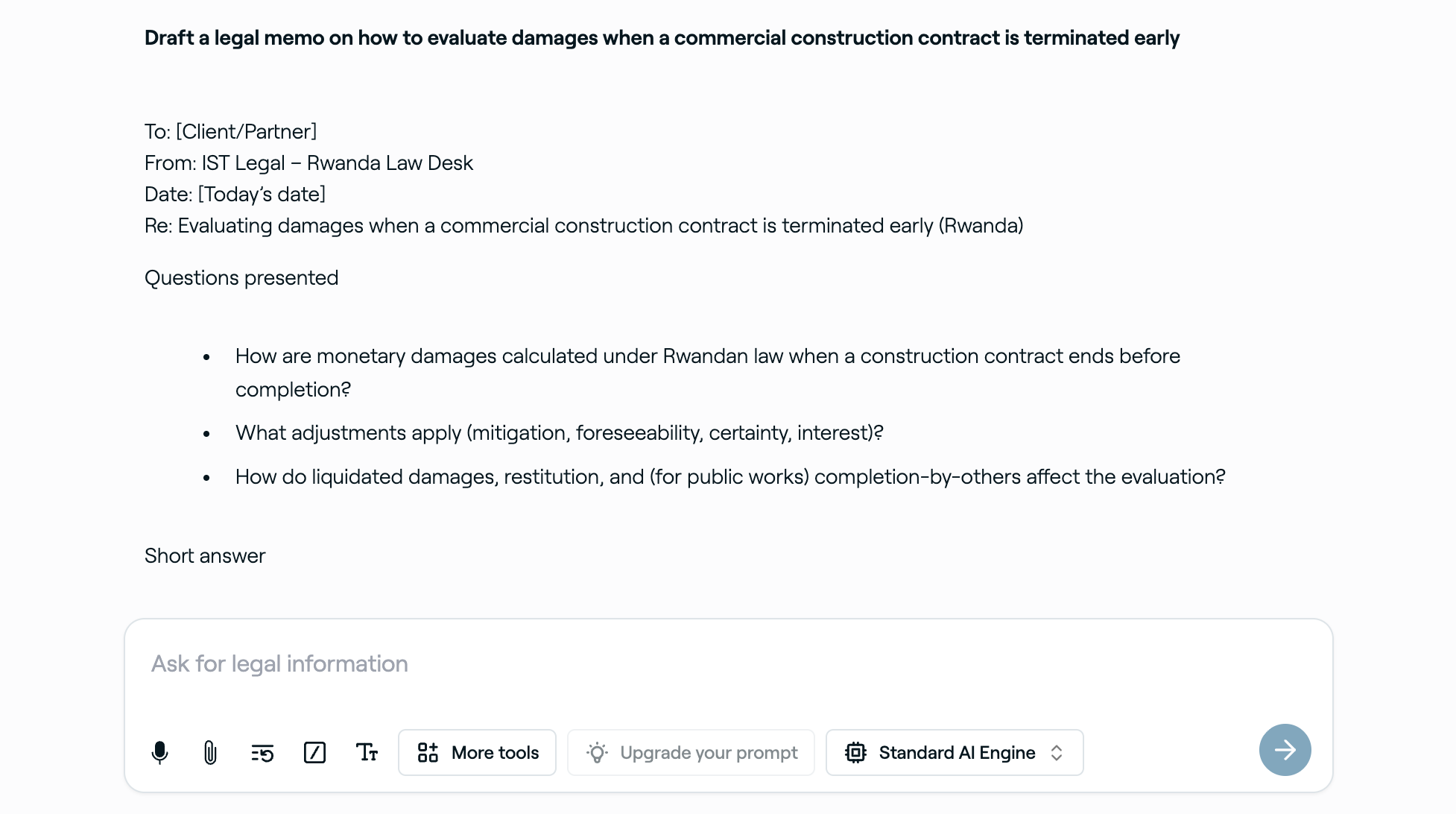Click the Questions presented heading
The width and height of the screenshot is (1456, 814).
pyautogui.click(x=241, y=278)
